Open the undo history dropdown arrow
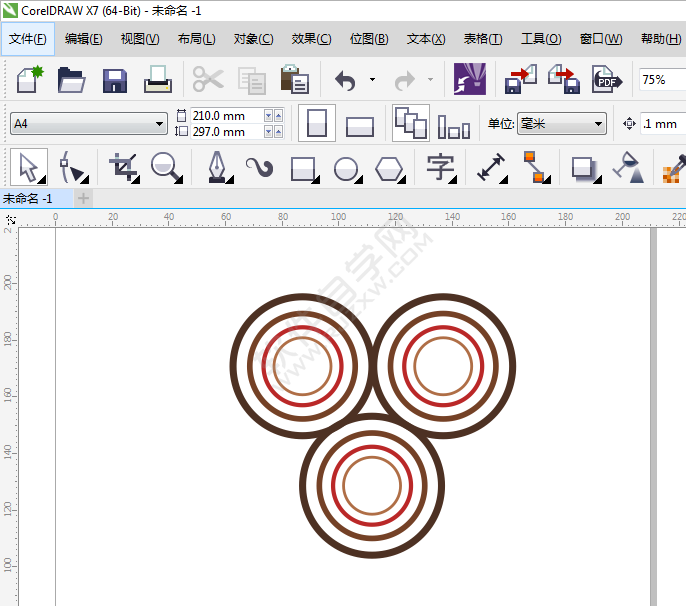The height and width of the screenshot is (606, 686). [x=372, y=79]
